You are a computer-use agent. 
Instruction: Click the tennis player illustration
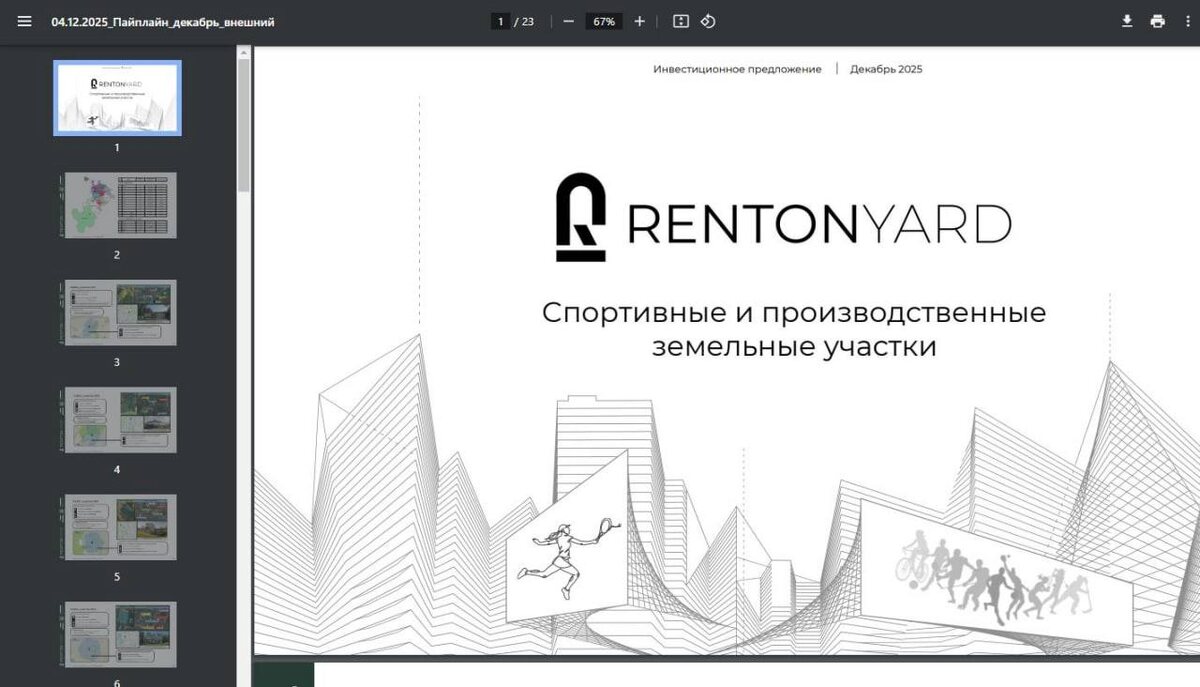click(x=568, y=557)
